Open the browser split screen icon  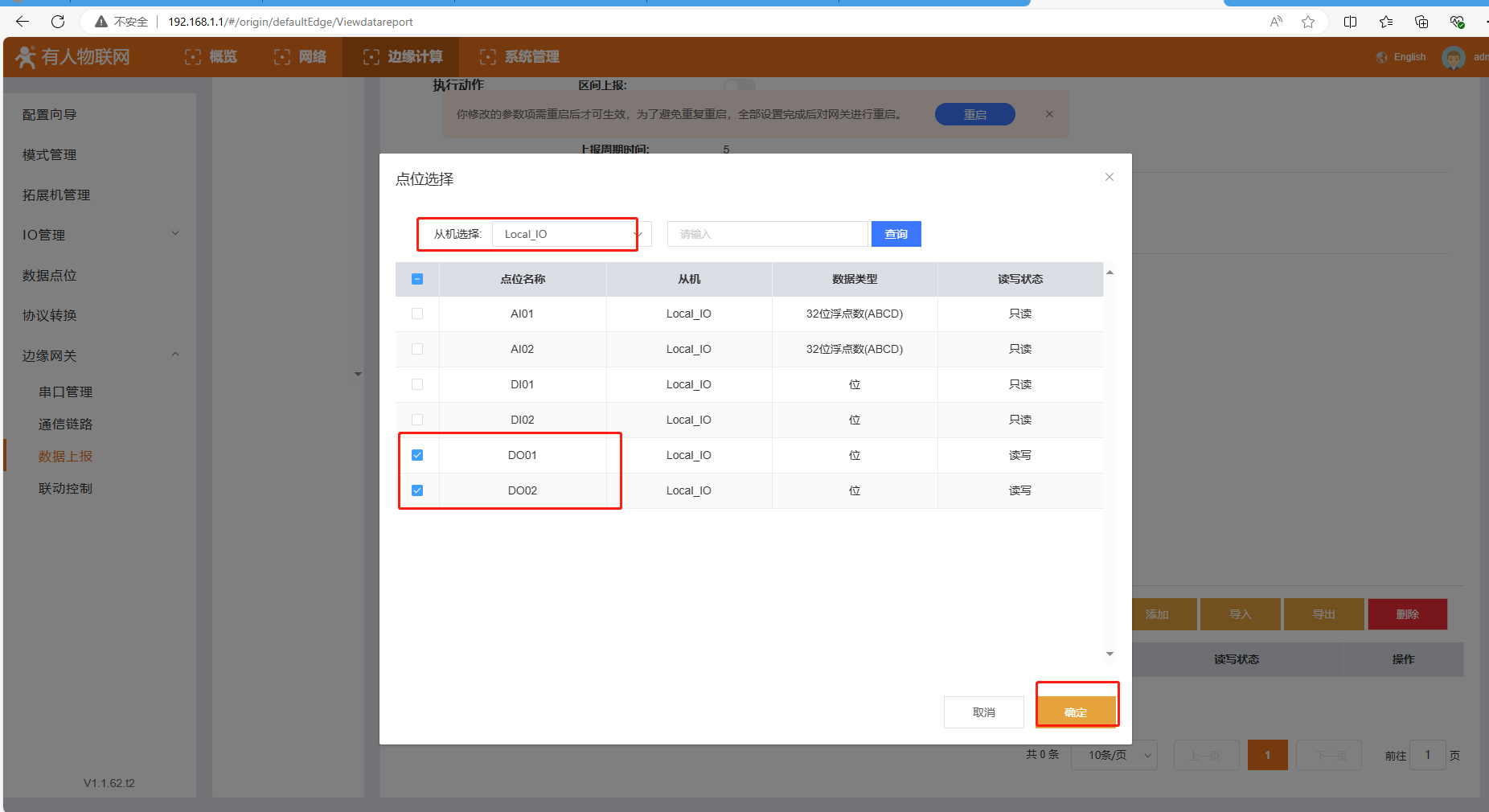1350,22
